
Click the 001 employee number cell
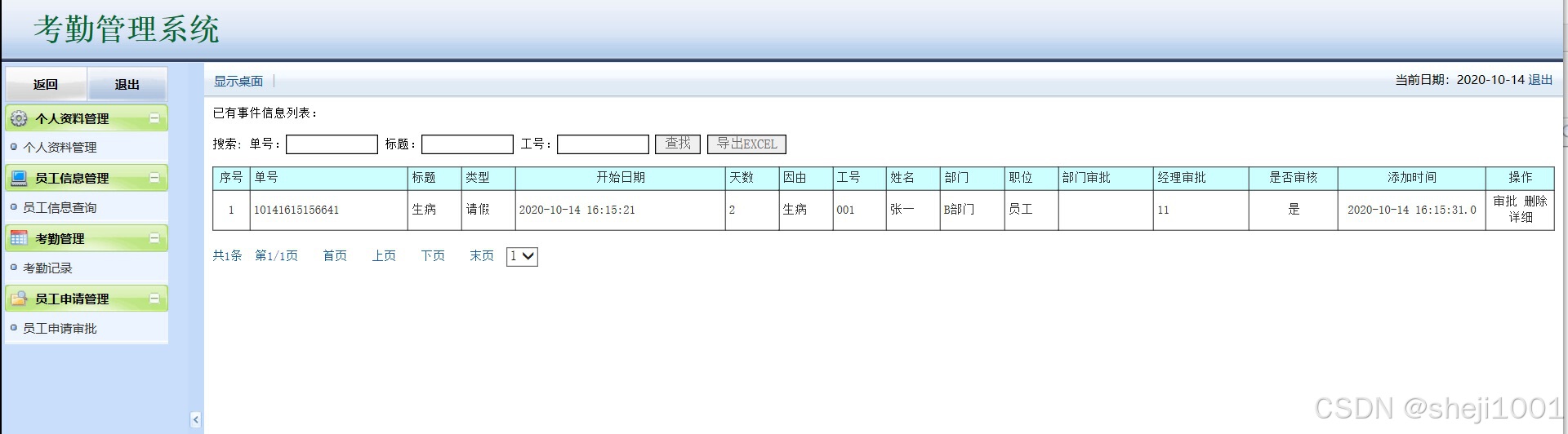point(859,210)
